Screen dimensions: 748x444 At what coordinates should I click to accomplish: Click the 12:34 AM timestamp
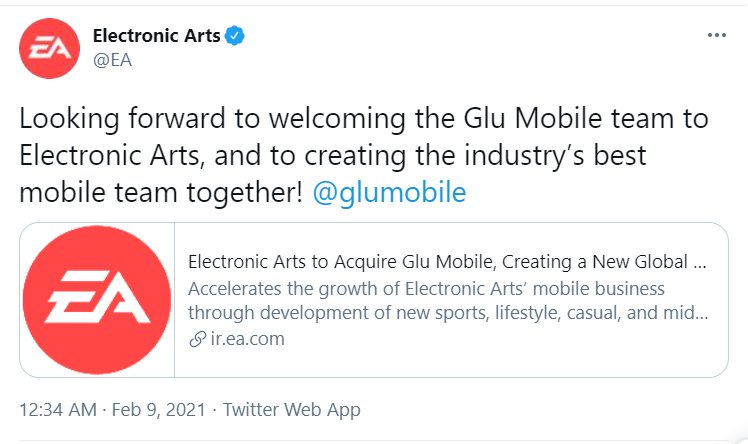(56, 410)
